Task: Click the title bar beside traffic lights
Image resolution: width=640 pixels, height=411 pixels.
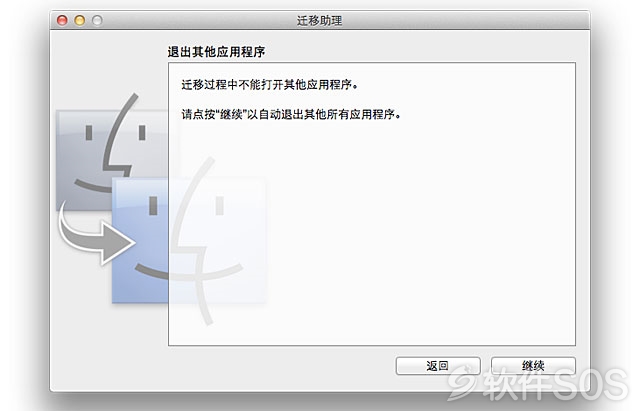Action: [196, 20]
